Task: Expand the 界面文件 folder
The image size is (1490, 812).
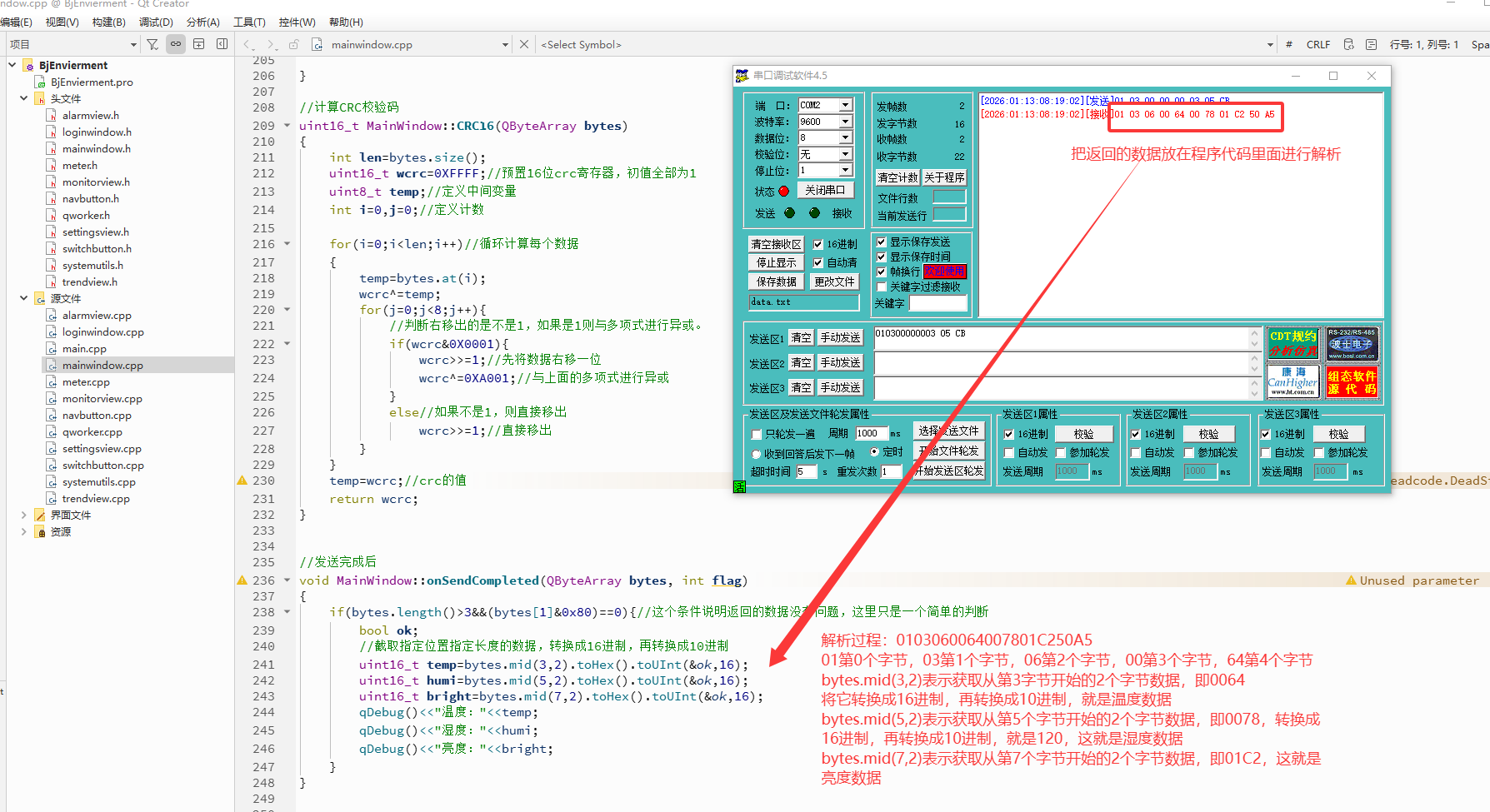Action: (23, 515)
